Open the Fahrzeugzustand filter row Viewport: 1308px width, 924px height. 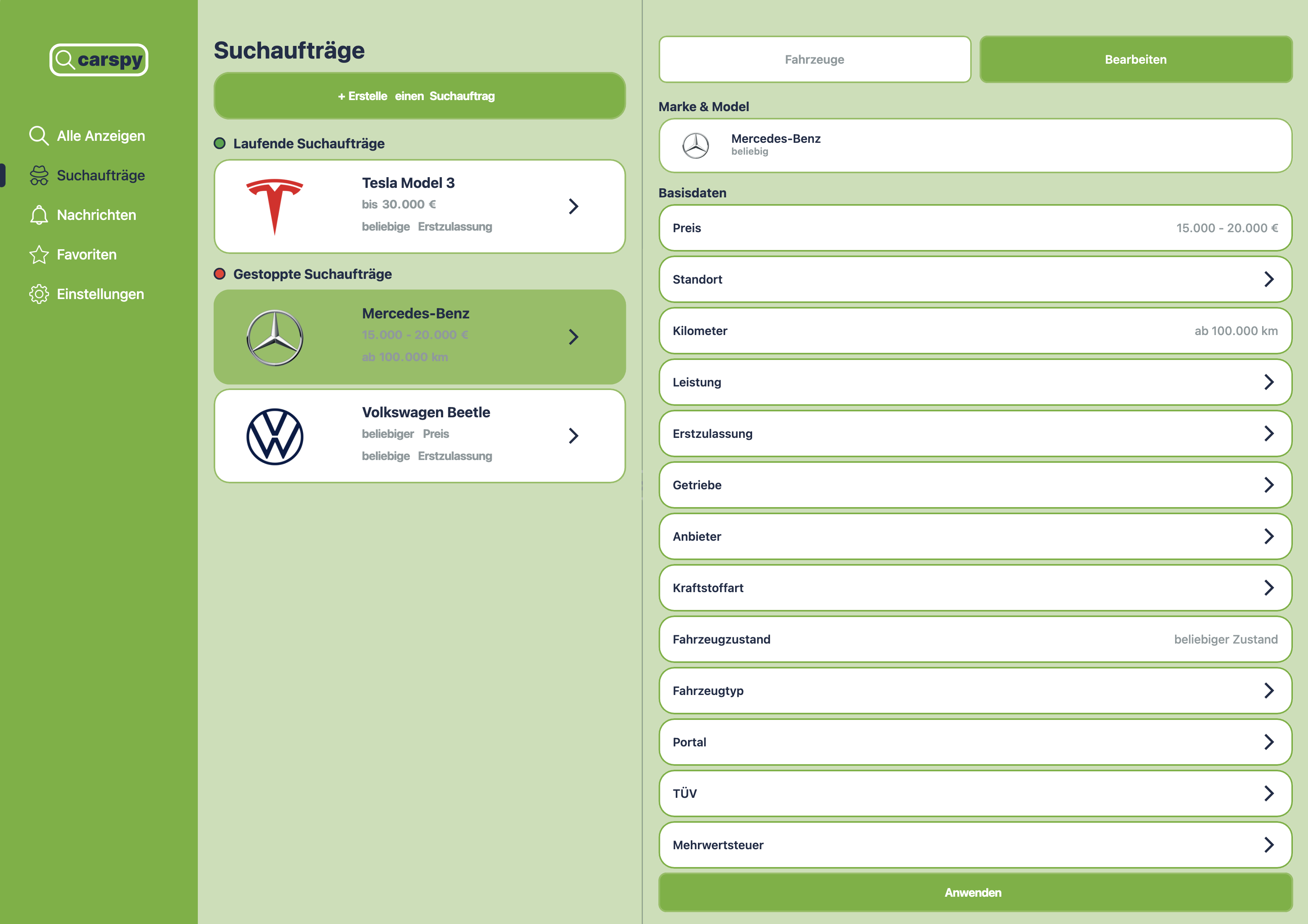pos(975,639)
